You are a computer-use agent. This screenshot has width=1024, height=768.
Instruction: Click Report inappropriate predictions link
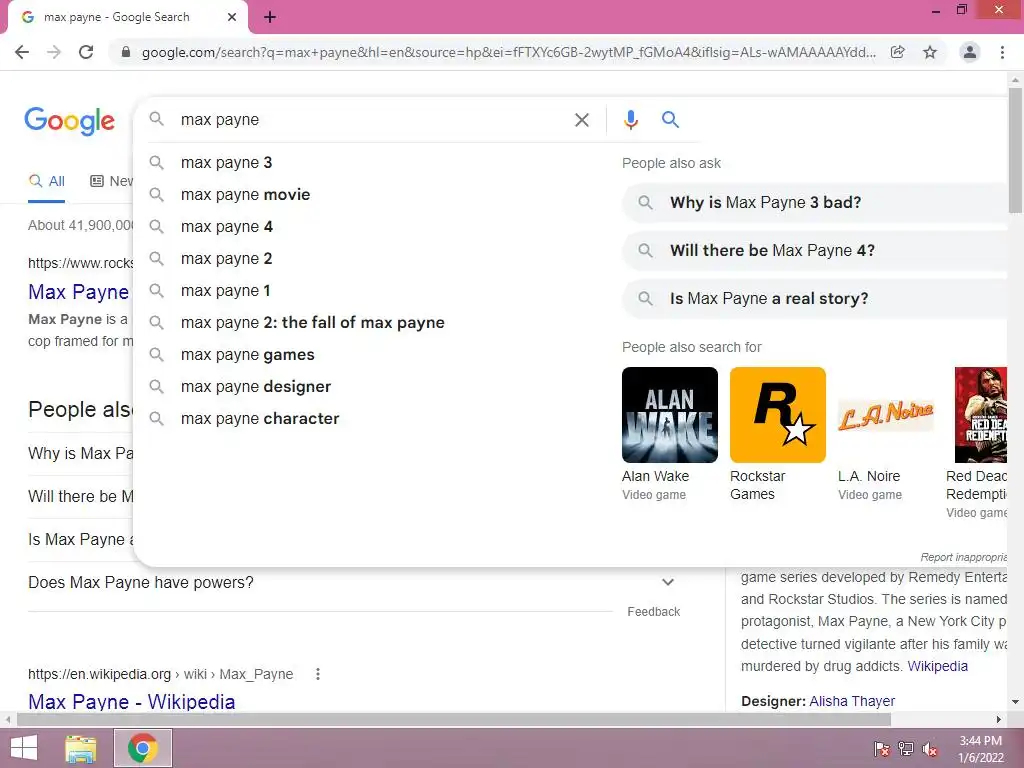963,557
